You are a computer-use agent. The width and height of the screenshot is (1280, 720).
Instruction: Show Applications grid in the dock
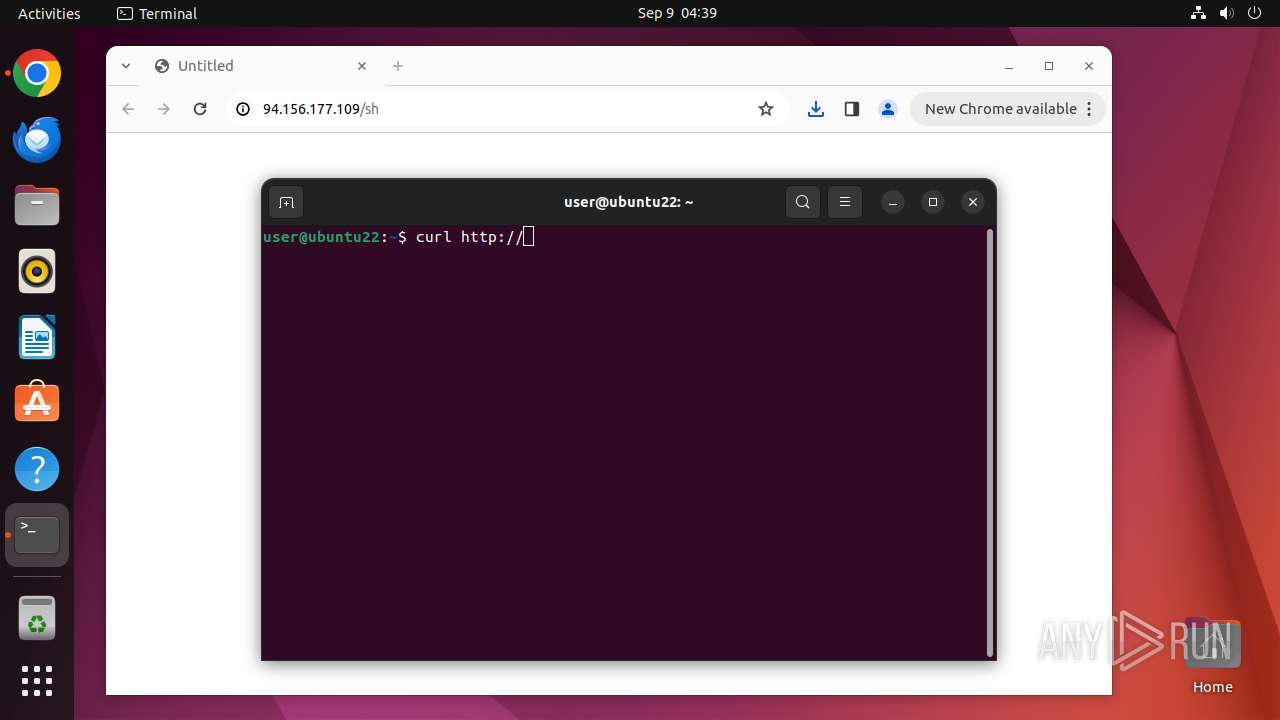[37, 681]
